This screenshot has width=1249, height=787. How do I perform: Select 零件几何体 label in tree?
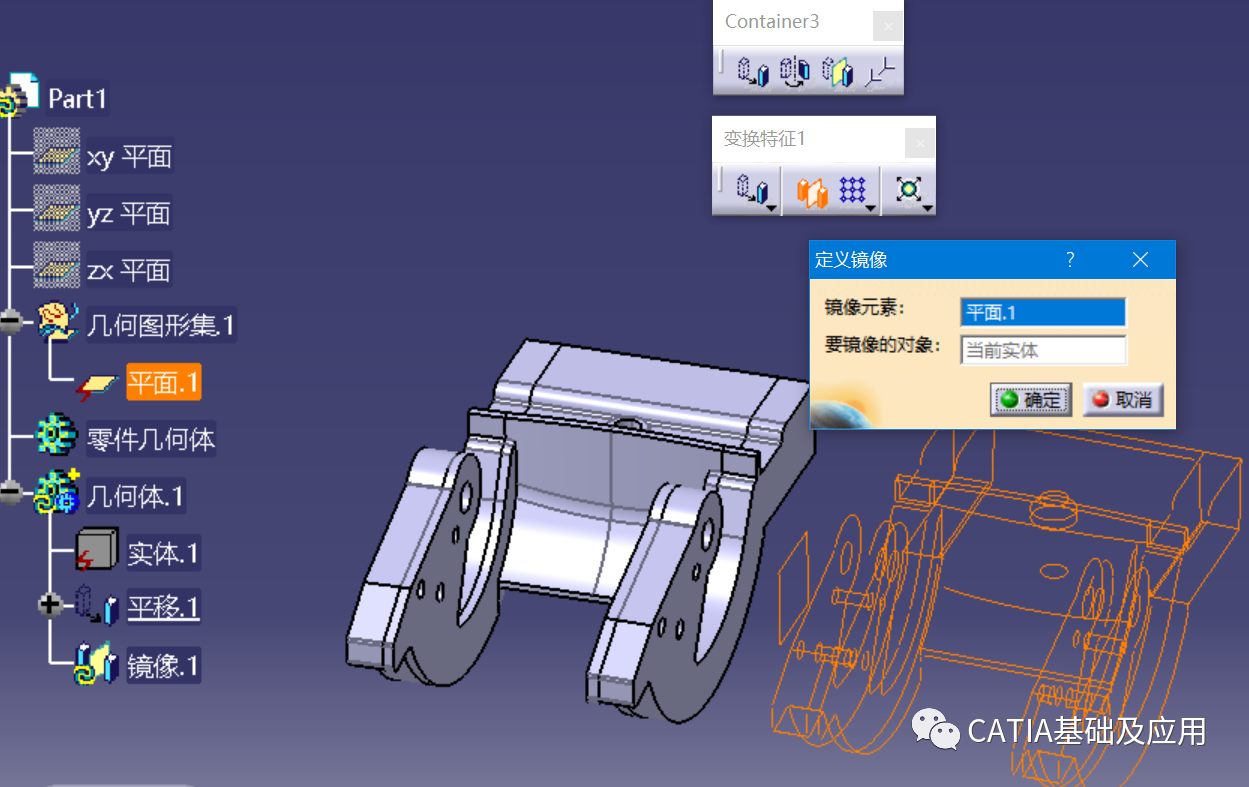pyautogui.click(x=151, y=439)
